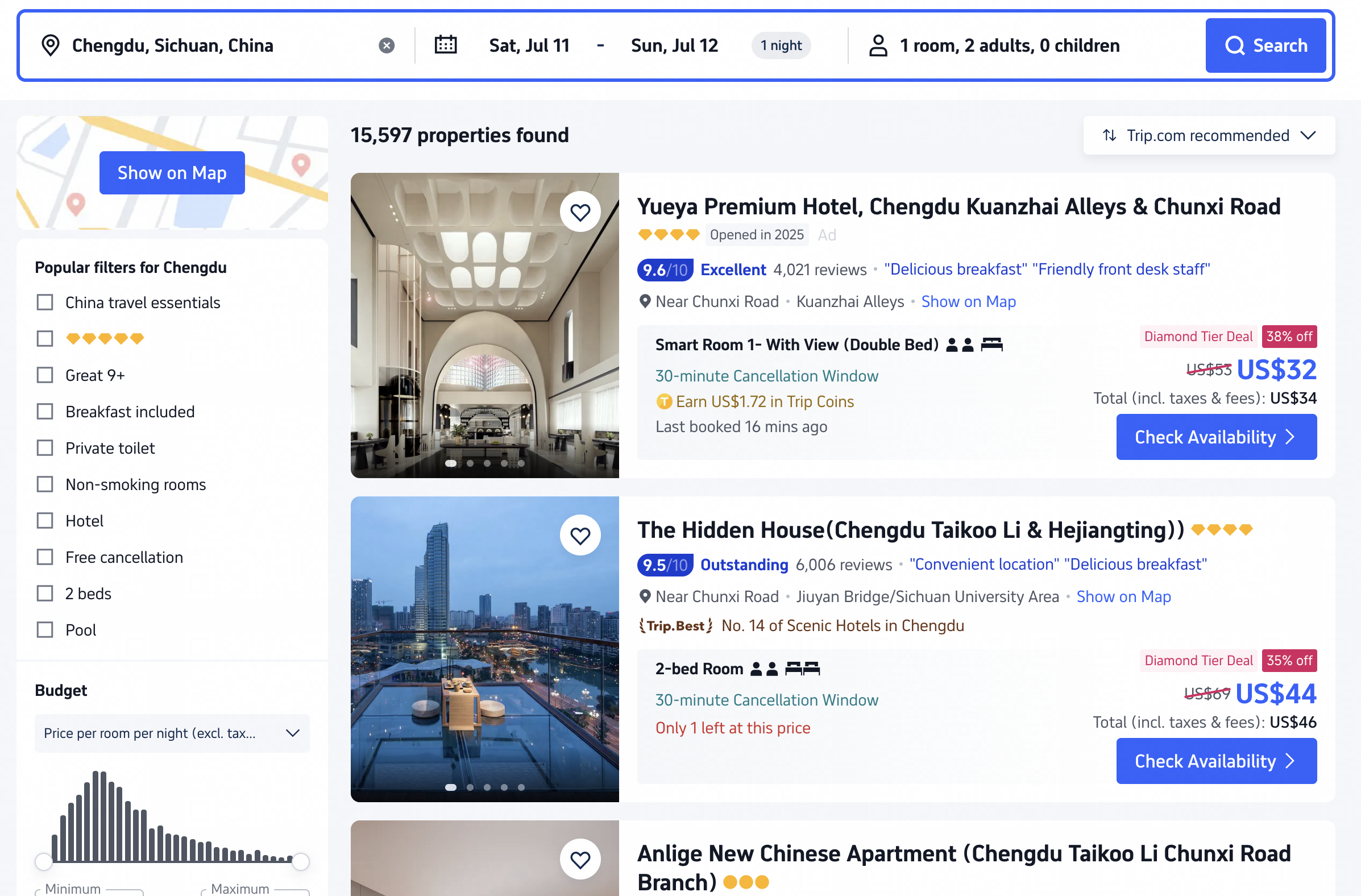Click the 1 night badge
Viewport: 1361px width, 896px height.
point(781,45)
